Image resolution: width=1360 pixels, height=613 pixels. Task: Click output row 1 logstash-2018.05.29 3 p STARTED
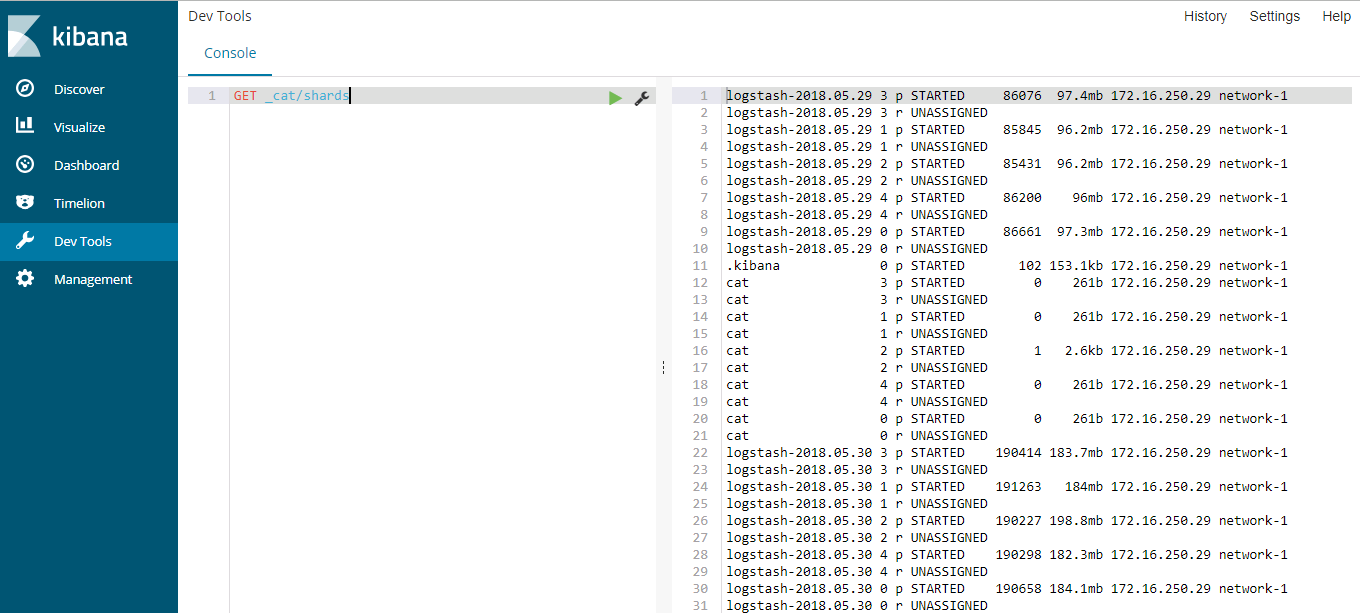click(1007, 95)
